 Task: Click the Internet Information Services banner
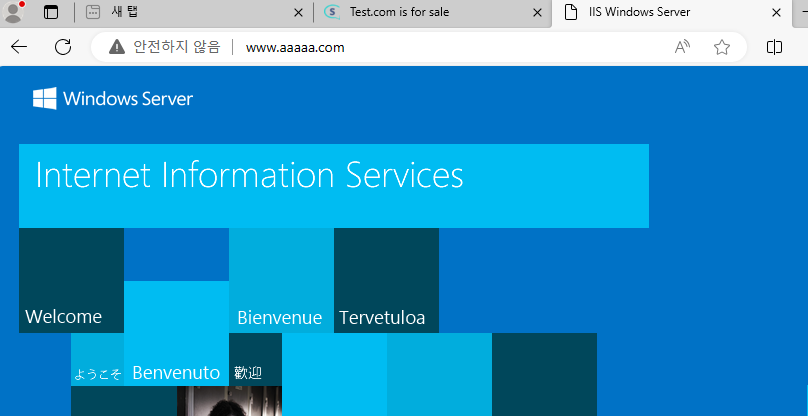click(334, 186)
